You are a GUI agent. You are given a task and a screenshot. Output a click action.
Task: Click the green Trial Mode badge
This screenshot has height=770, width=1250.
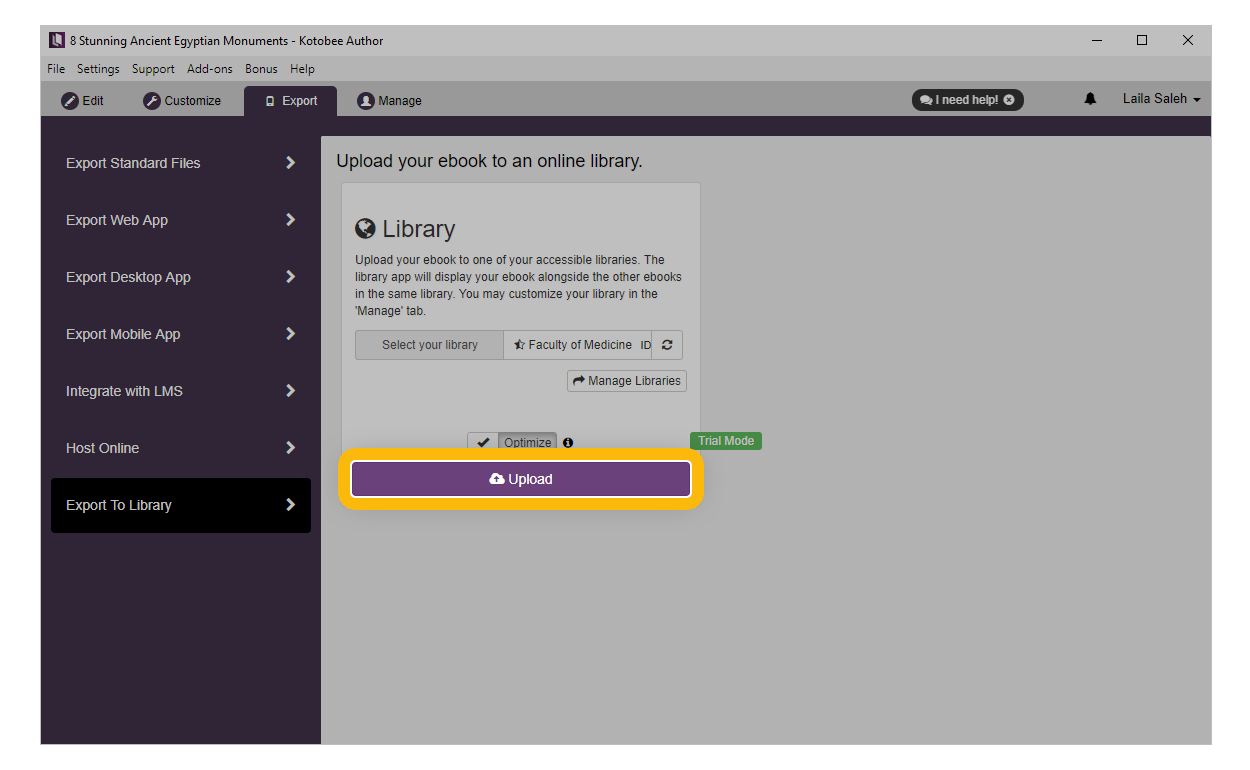click(x=726, y=441)
